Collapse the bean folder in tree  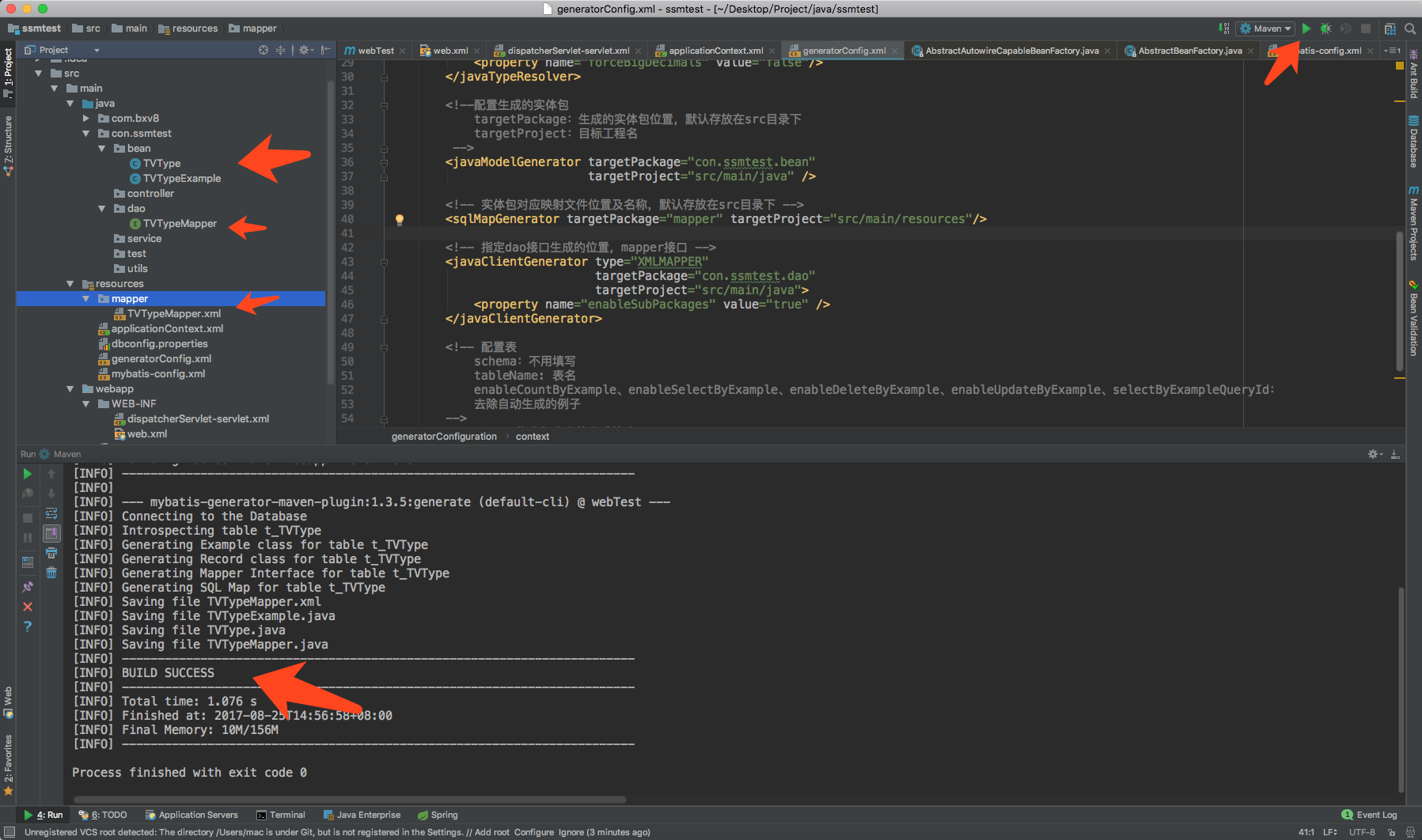coord(102,149)
